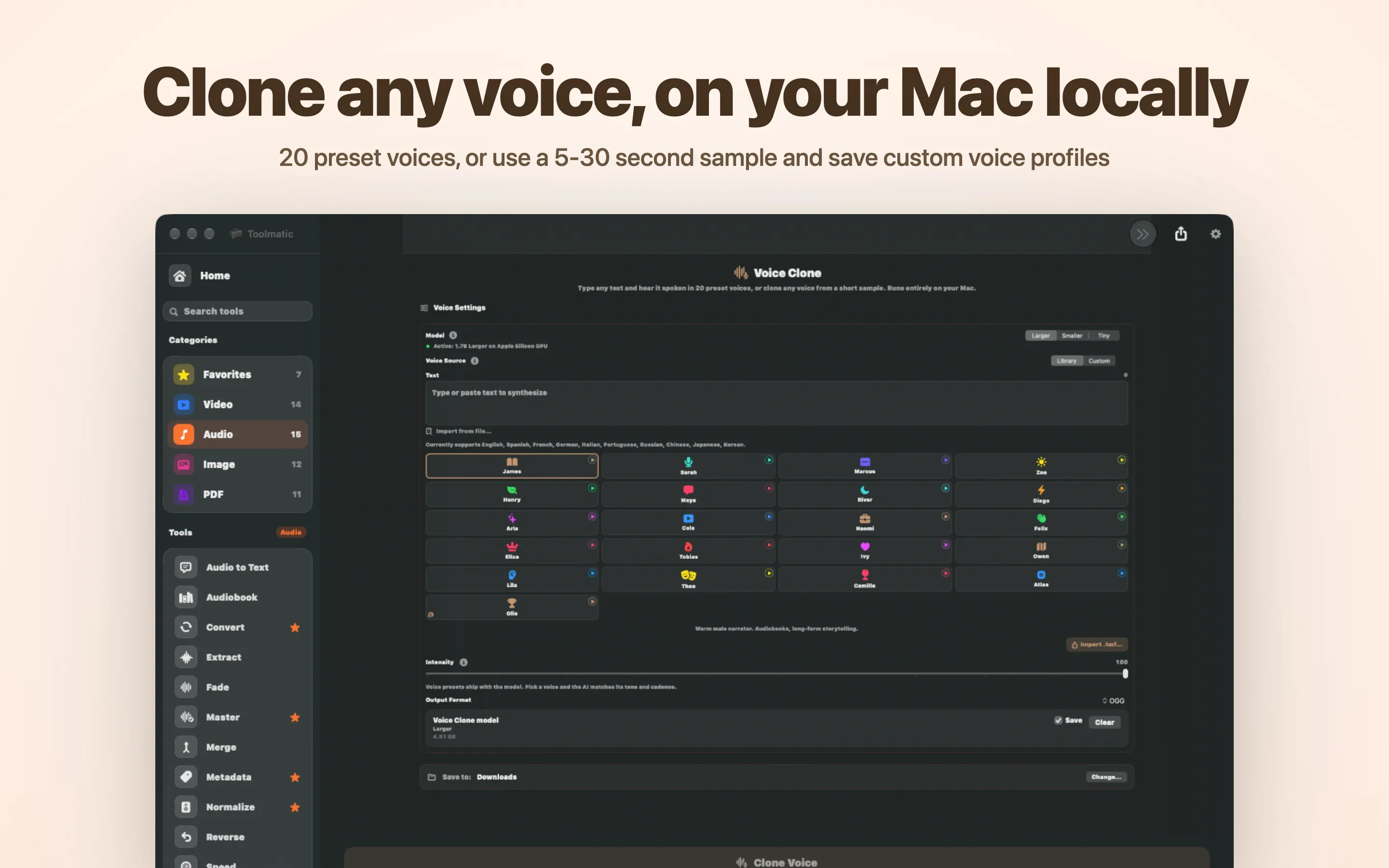This screenshot has height=868, width=1389.
Task: Open the Fade tool
Action: click(x=238, y=687)
